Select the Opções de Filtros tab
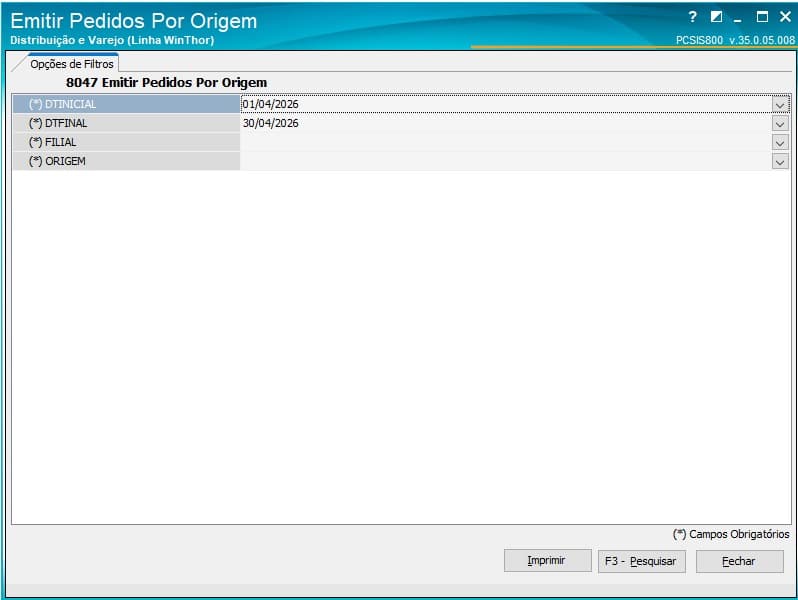This screenshot has height=600, width=798. pos(72,64)
